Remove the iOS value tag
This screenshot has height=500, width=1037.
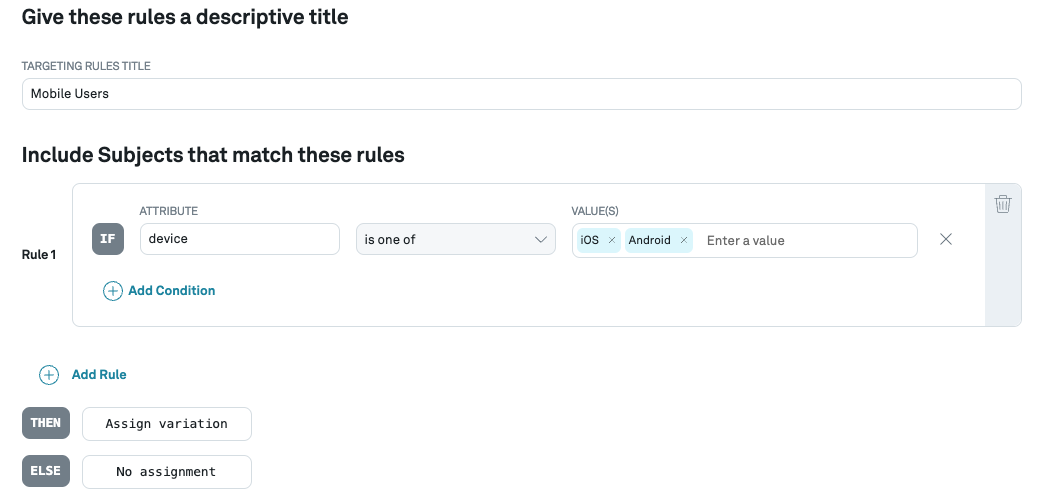click(x=612, y=240)
